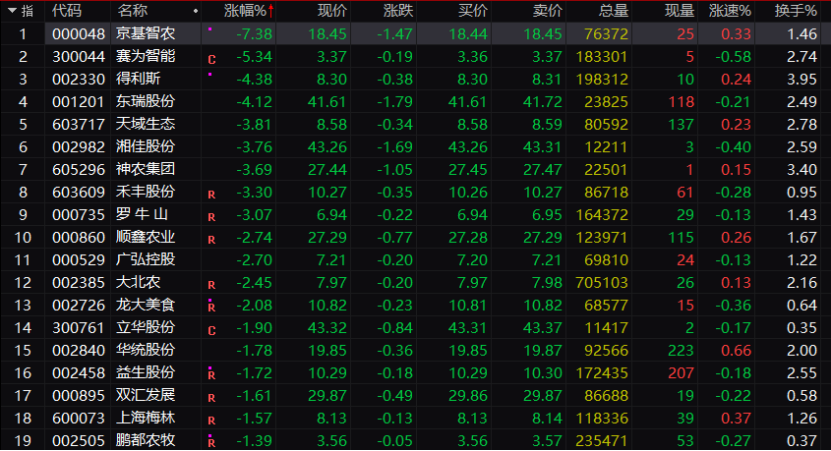
Task: Sort by the 现量 column header
Action: click(679, 11)
